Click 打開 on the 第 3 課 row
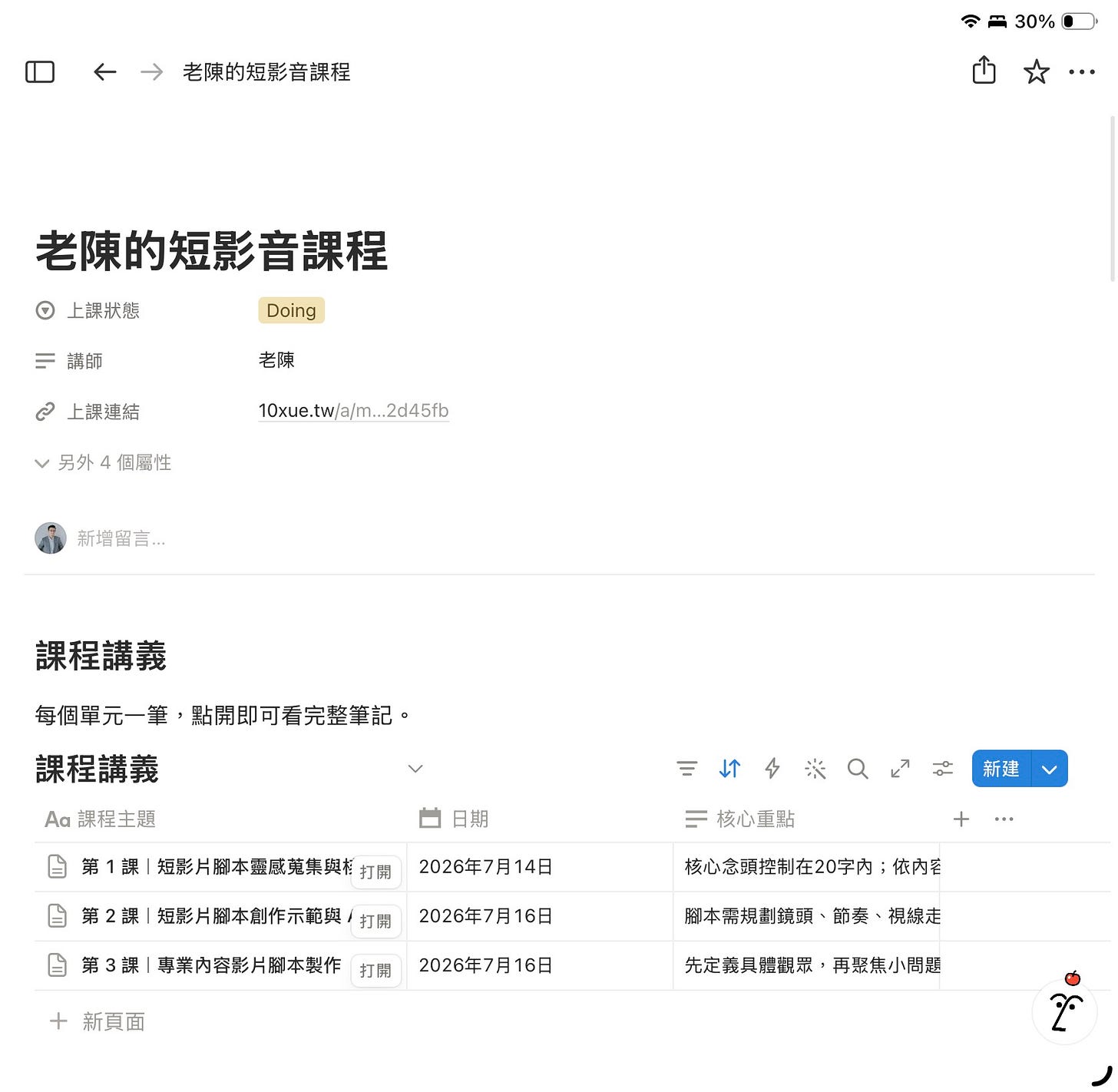Screen dimensions: 1118x1092 point(375,971)
